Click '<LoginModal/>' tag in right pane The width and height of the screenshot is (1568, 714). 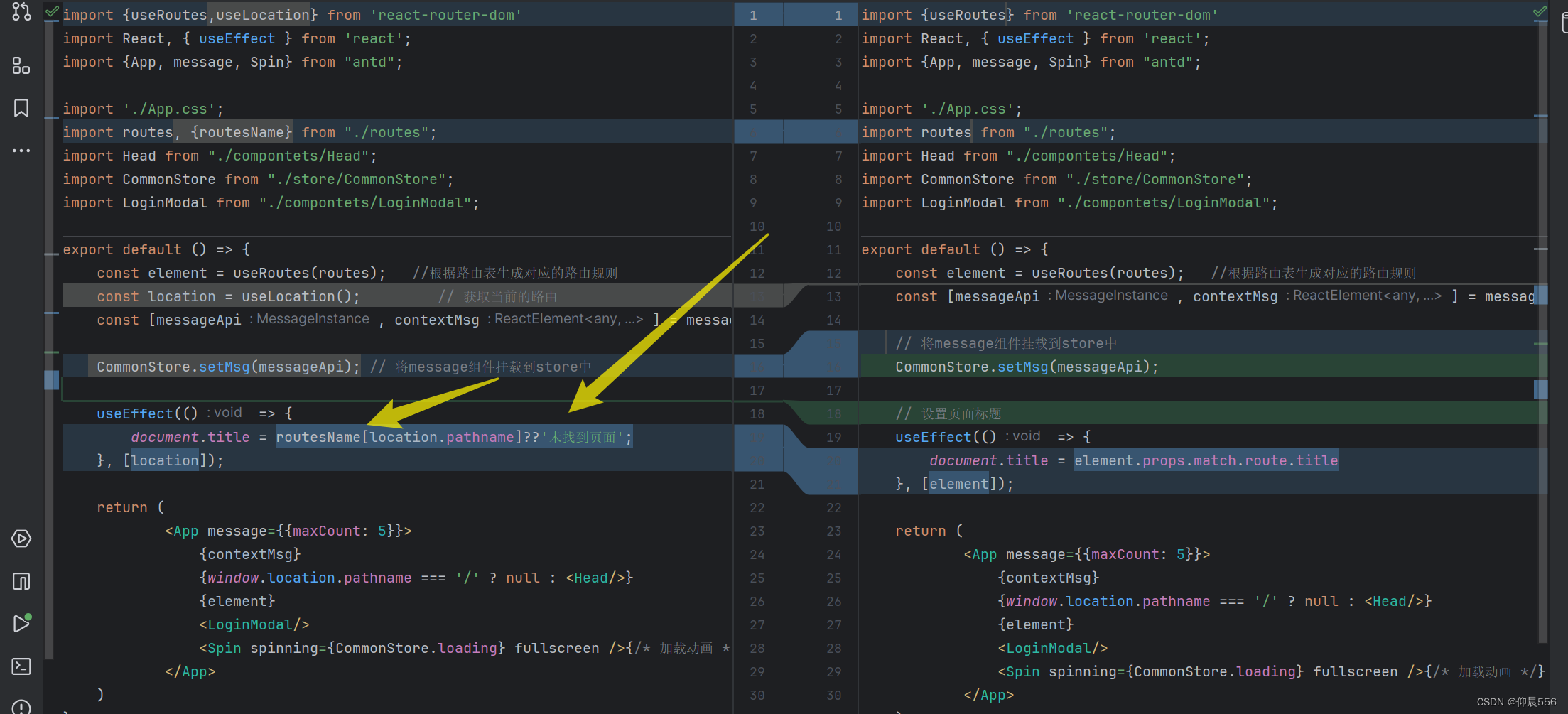pyautogui.click(x=1053, y=648)
